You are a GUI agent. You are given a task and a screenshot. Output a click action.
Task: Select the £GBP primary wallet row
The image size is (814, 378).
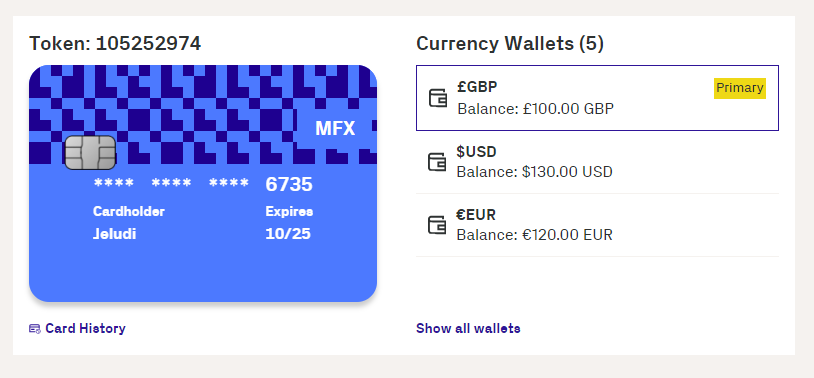pyautogui.click(x=598, y=98)
